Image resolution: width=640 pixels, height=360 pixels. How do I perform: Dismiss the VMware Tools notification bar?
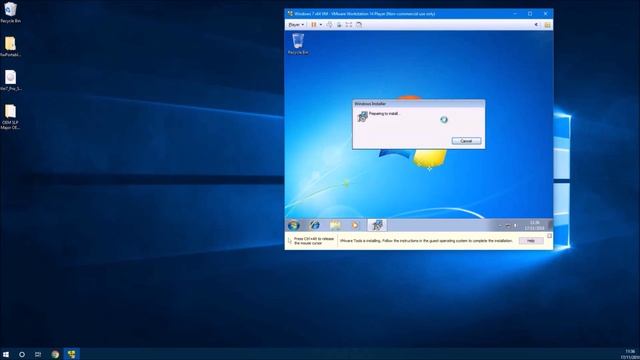pyautogui.click(x=549, y=236)
